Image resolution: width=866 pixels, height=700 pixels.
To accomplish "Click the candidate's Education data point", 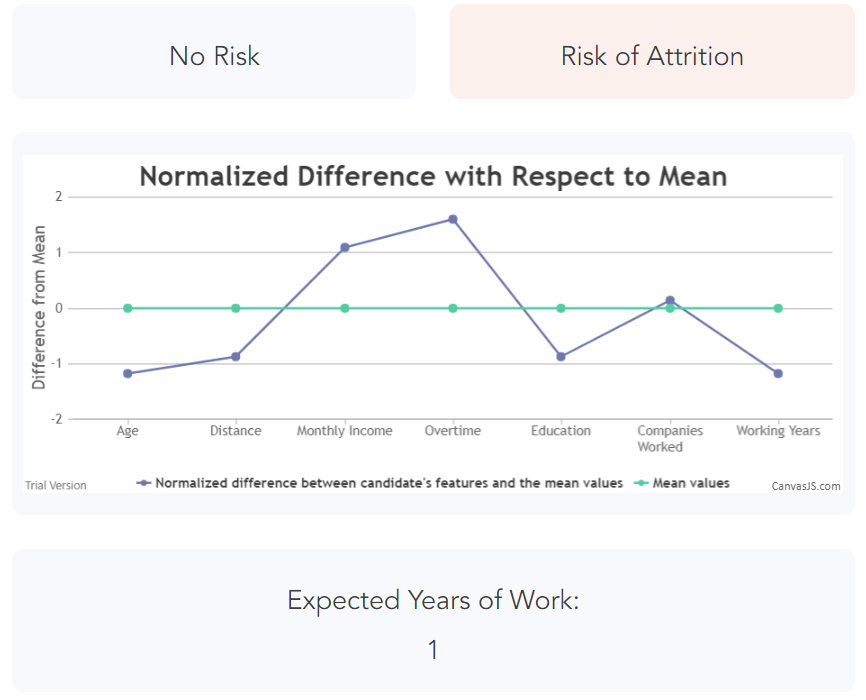I will [x=561, y=356].
